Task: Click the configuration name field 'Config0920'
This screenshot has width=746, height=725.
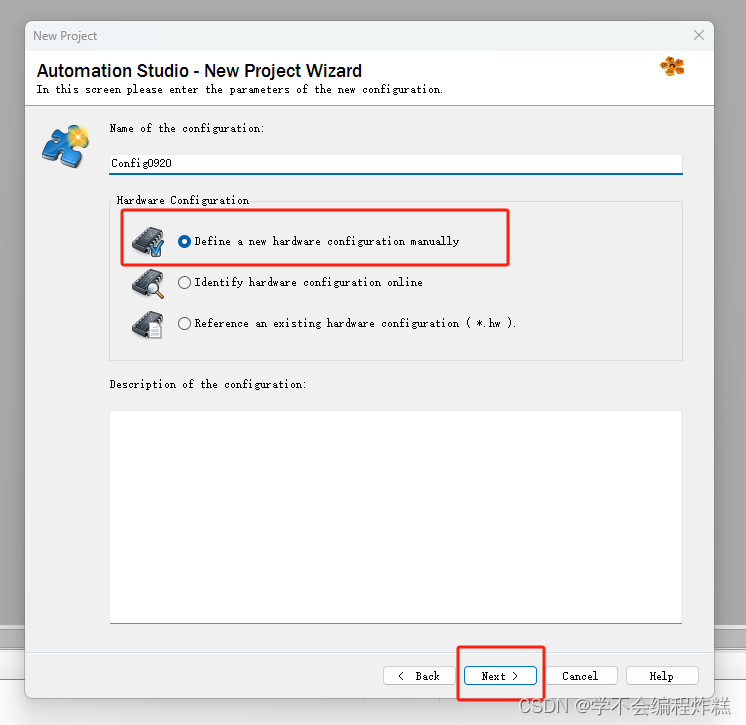Action: pyautogui.click(x=396, y=164)
